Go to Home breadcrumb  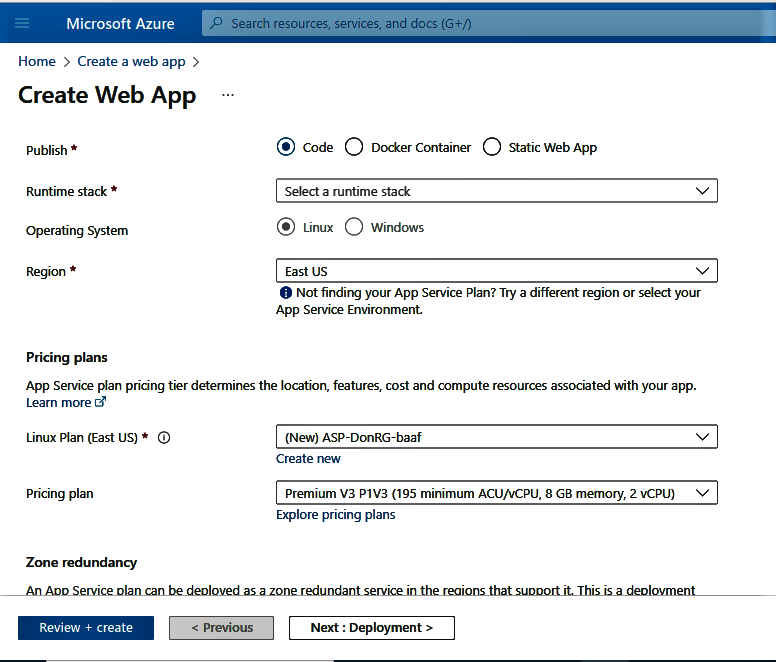click(x=37, y=61)
